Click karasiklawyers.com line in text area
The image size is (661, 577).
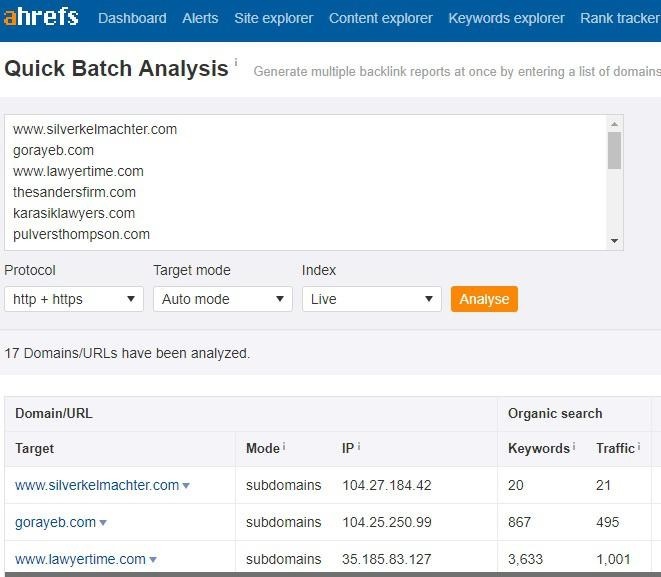[x=74, y=214]
